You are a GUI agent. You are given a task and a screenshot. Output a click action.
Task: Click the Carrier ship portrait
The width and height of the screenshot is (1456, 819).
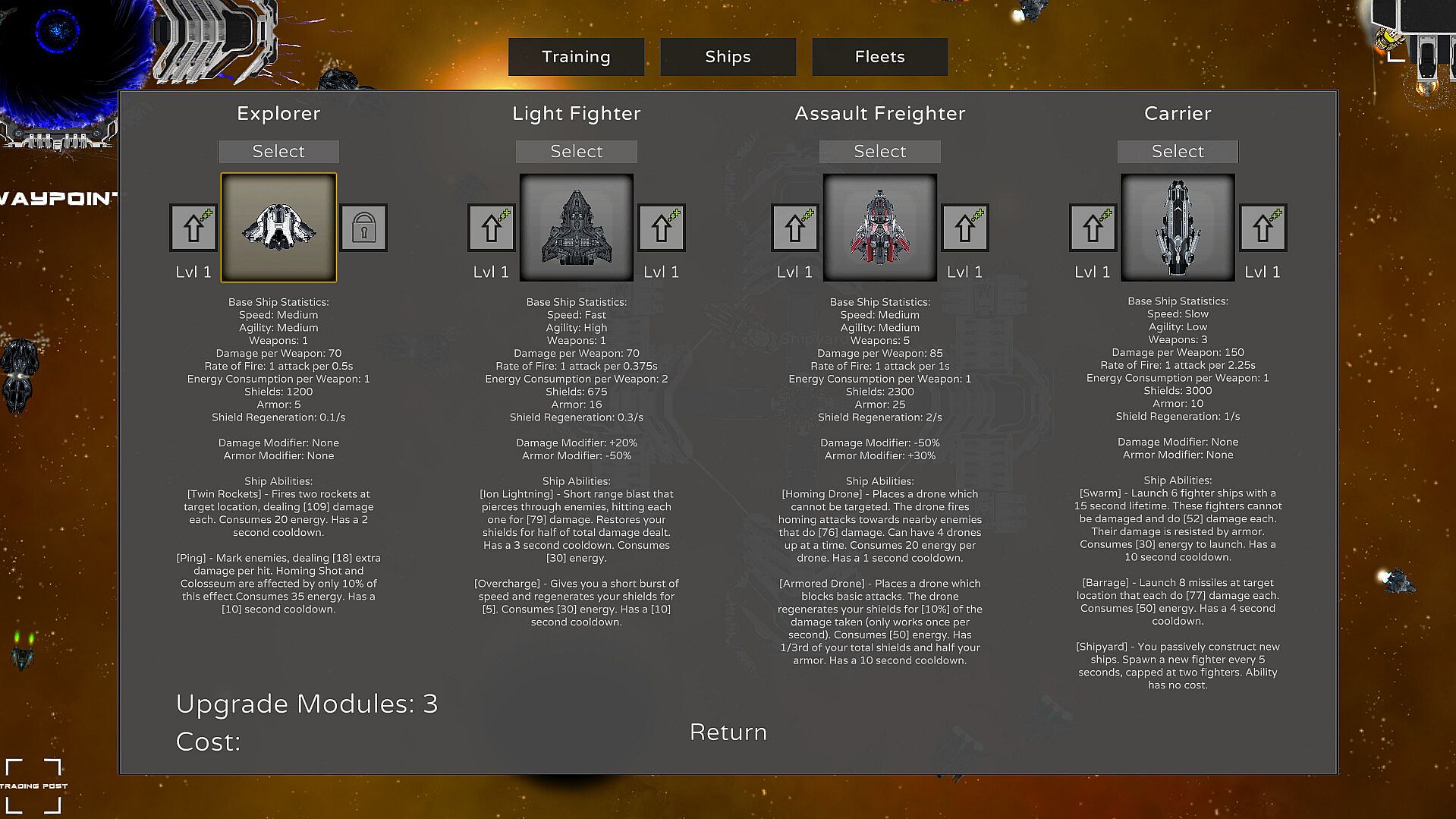point(1178,227)
